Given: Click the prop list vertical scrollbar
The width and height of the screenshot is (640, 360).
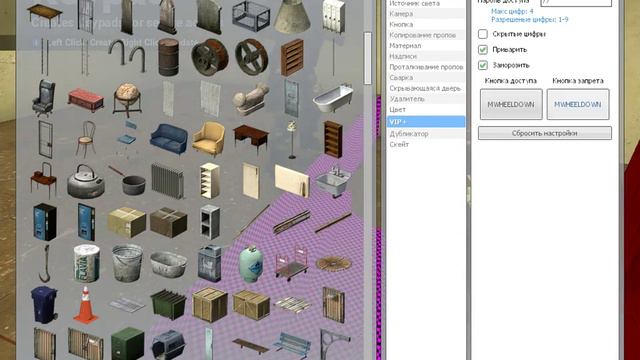Looking at the screenshot, I should [x=367, y=58].
